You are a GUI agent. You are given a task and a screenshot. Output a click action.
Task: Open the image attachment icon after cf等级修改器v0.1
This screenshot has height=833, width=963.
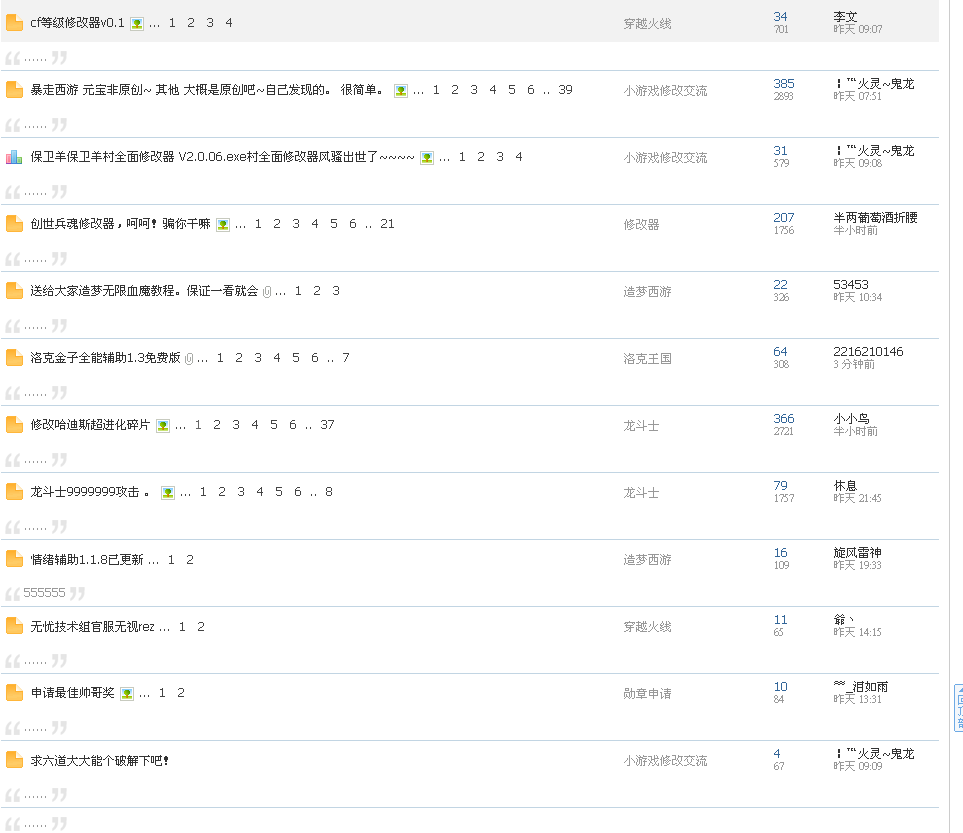tap(137, 24)
